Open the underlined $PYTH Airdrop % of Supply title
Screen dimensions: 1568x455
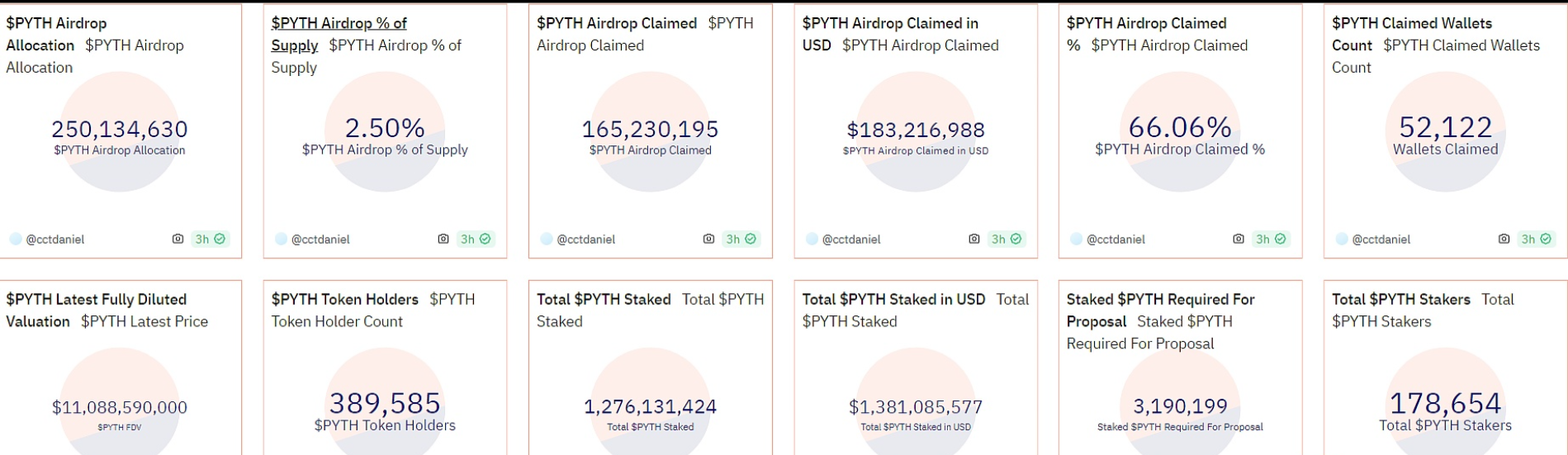pos(339,24)
